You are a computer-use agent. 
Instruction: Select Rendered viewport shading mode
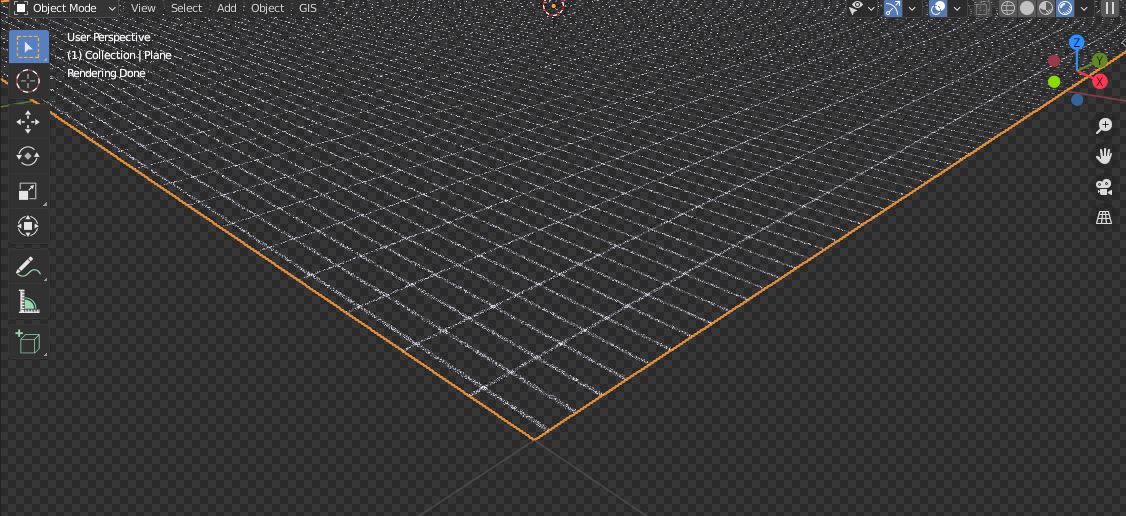(1065, 8)
